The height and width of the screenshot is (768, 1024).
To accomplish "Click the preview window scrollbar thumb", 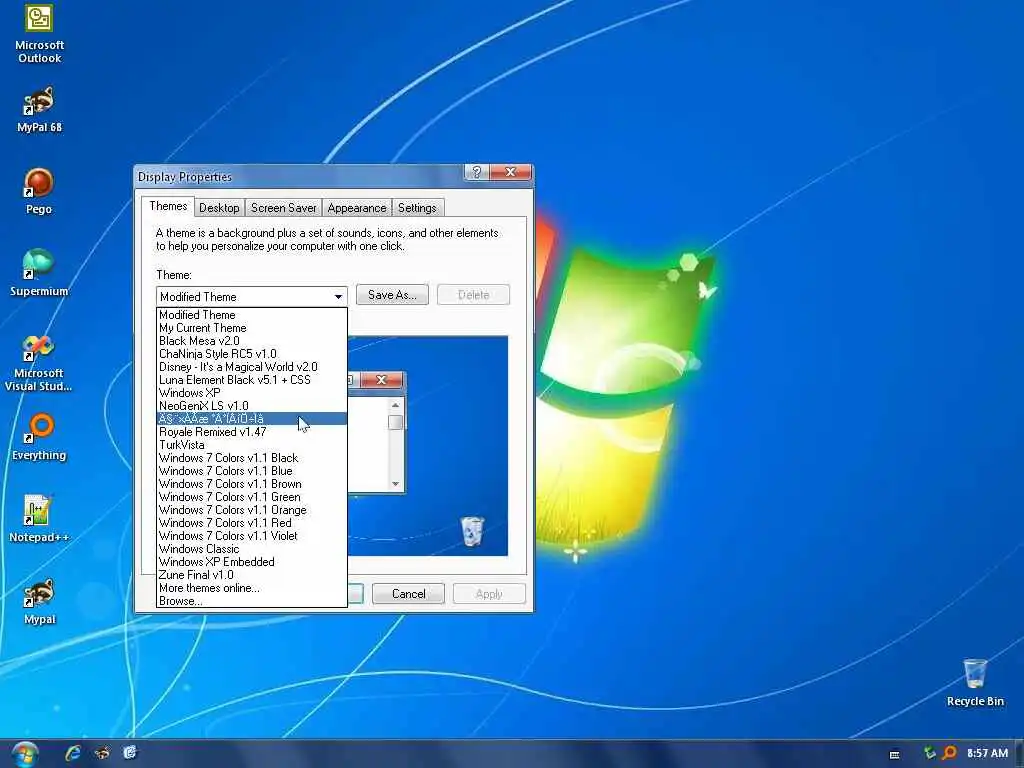I will [395, 423].
